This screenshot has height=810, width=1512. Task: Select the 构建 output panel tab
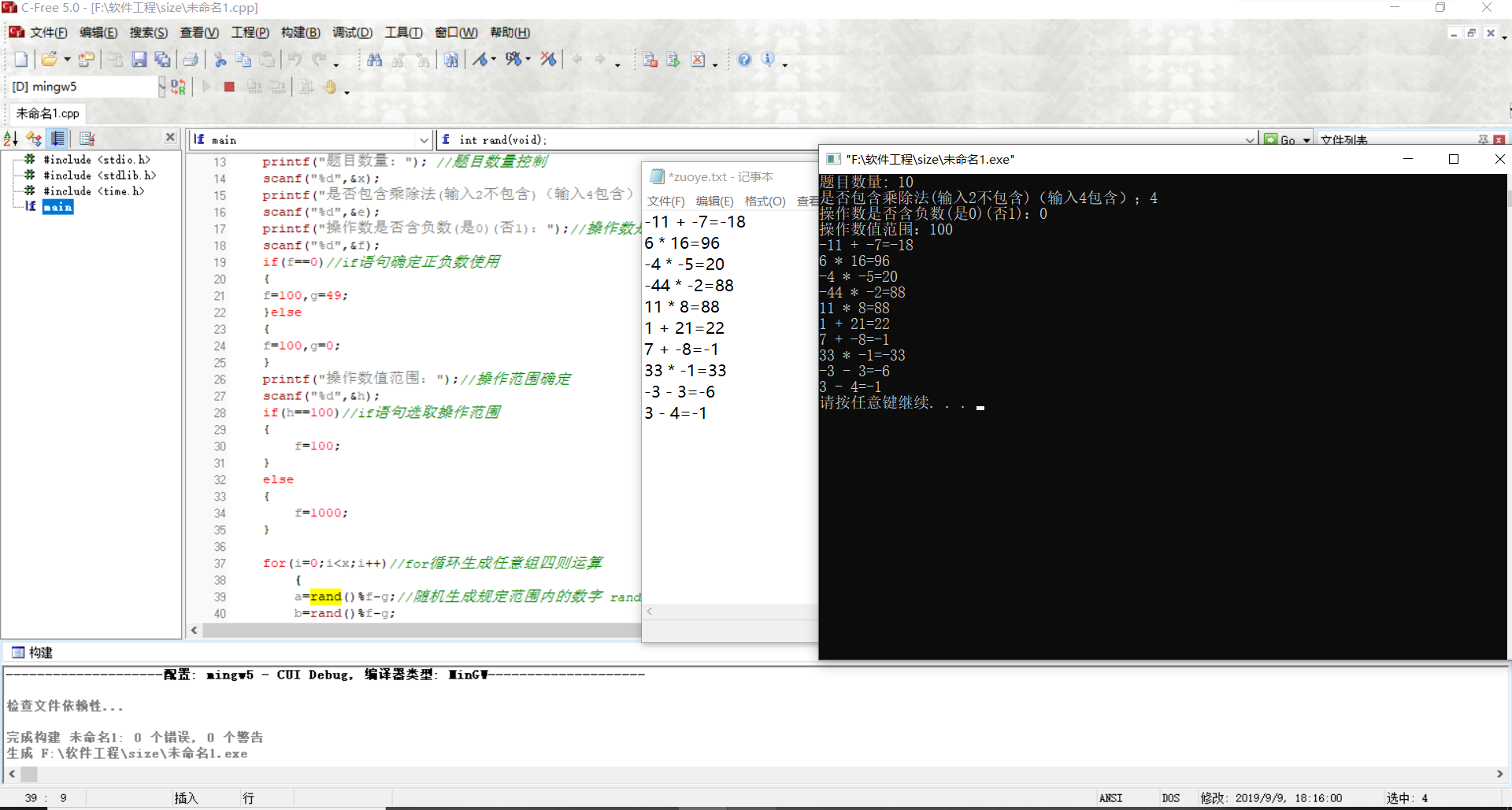click(x=32, y=653)
